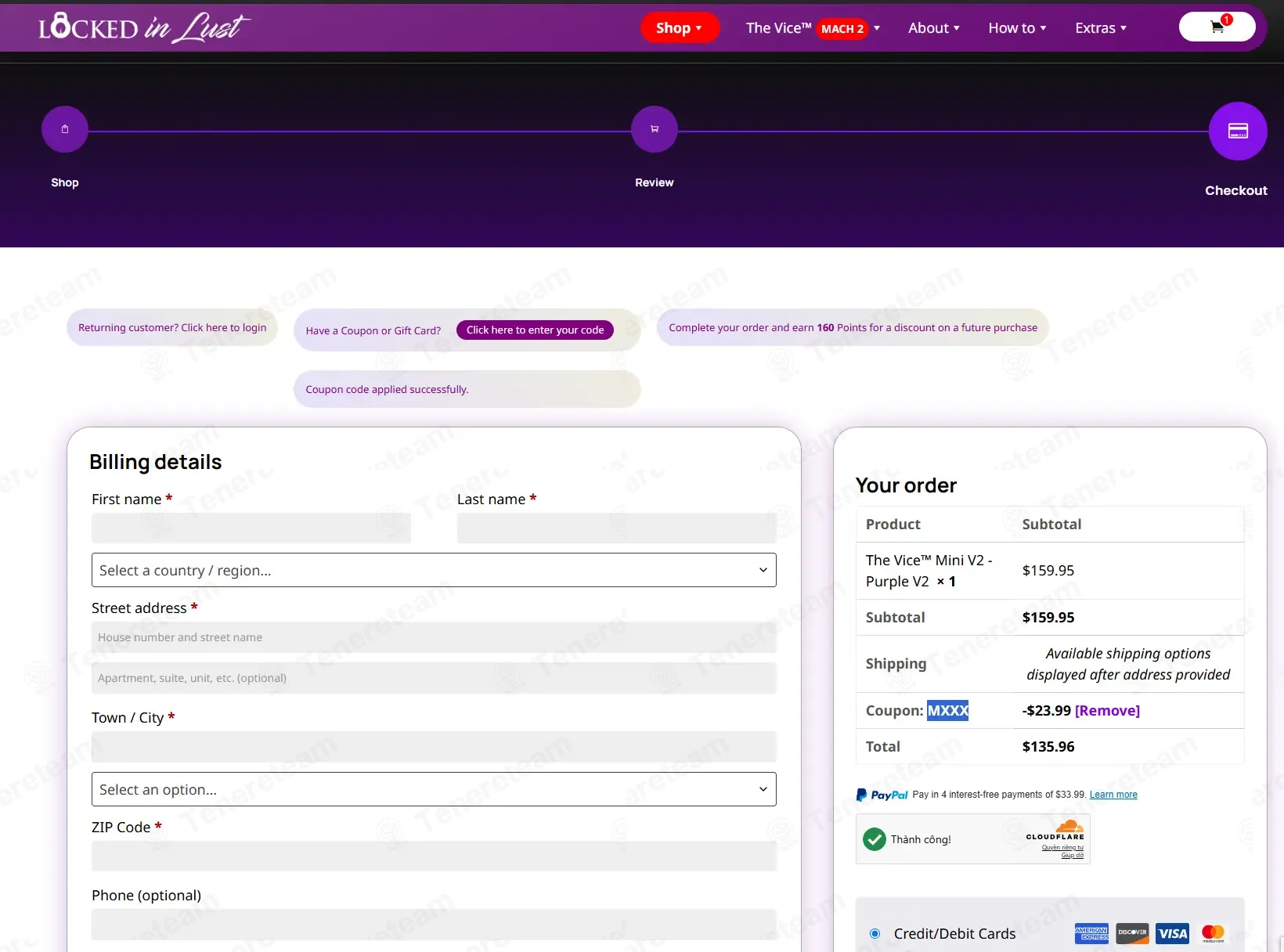Viewport: 1284px width, 952px height.
Task: Focus the First name input field
Action: pos(251,528)
